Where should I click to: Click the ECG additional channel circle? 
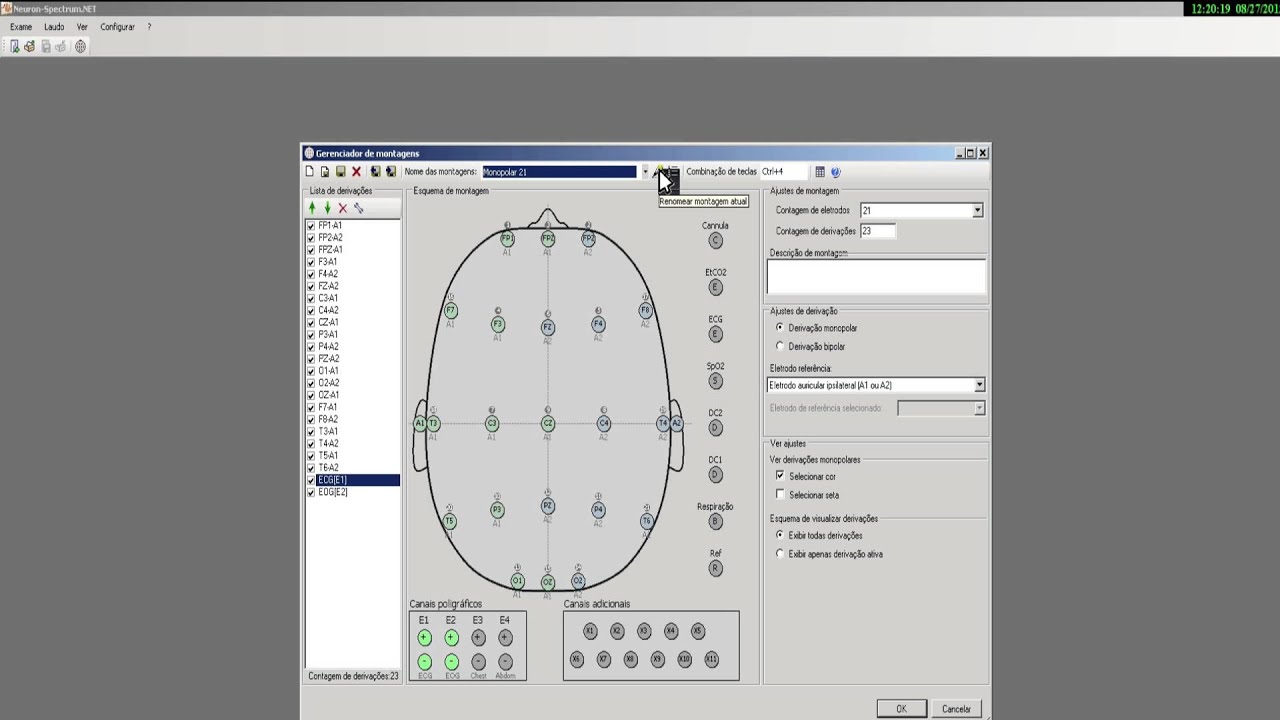point(715,334)
